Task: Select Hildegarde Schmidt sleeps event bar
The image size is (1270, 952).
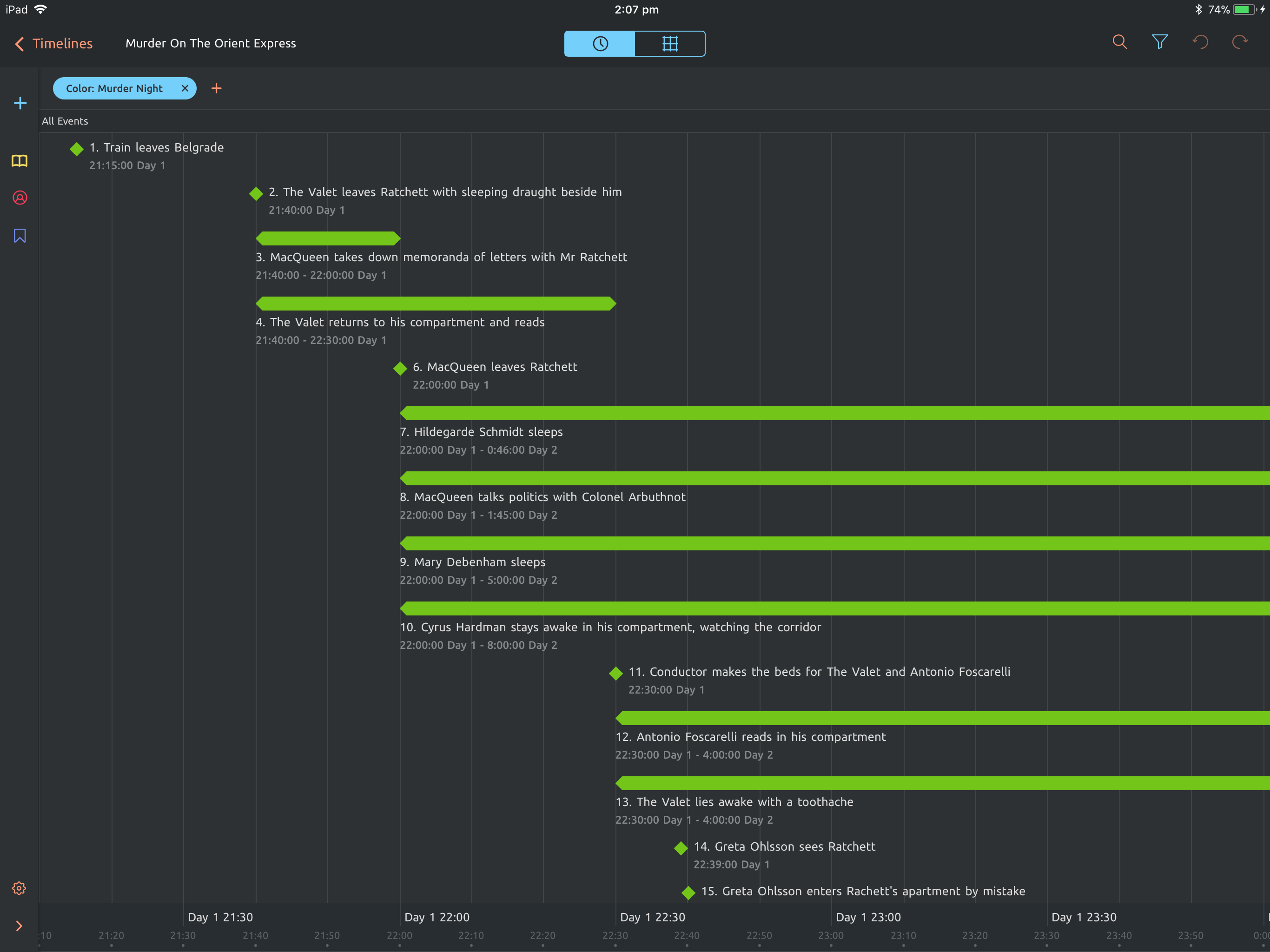Action: click(x=835, y=413)
